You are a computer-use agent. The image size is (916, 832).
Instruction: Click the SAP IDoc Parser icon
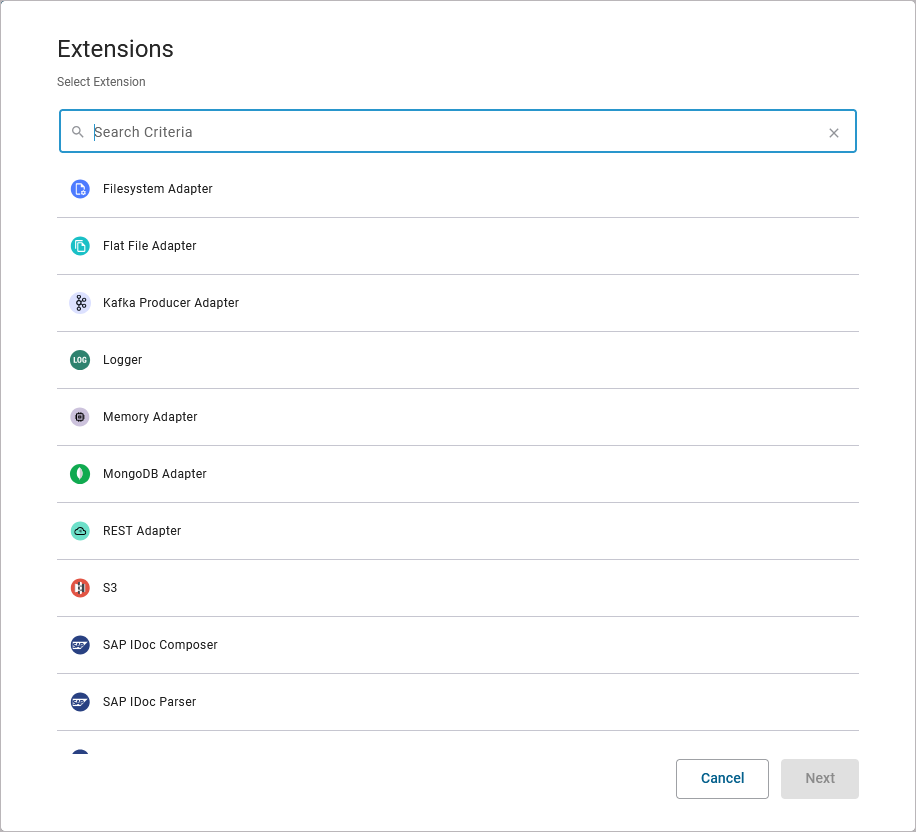coord(80,702)
